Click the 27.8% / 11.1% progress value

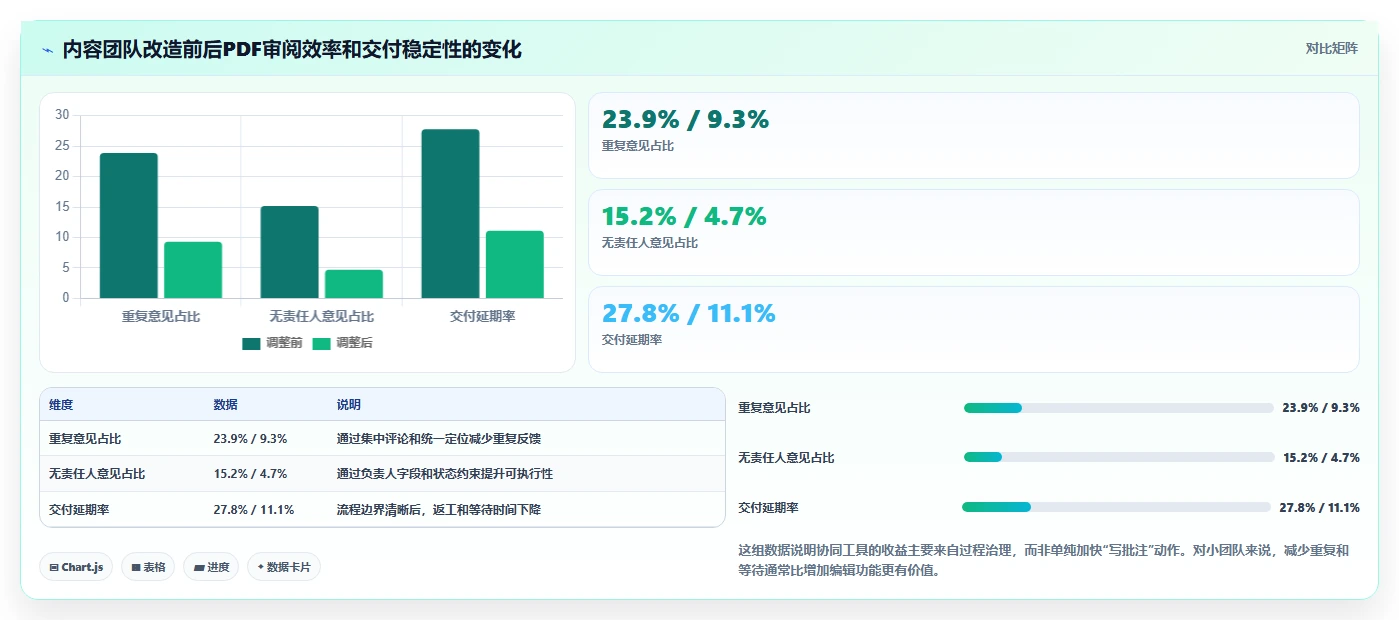pos(1319,507)
